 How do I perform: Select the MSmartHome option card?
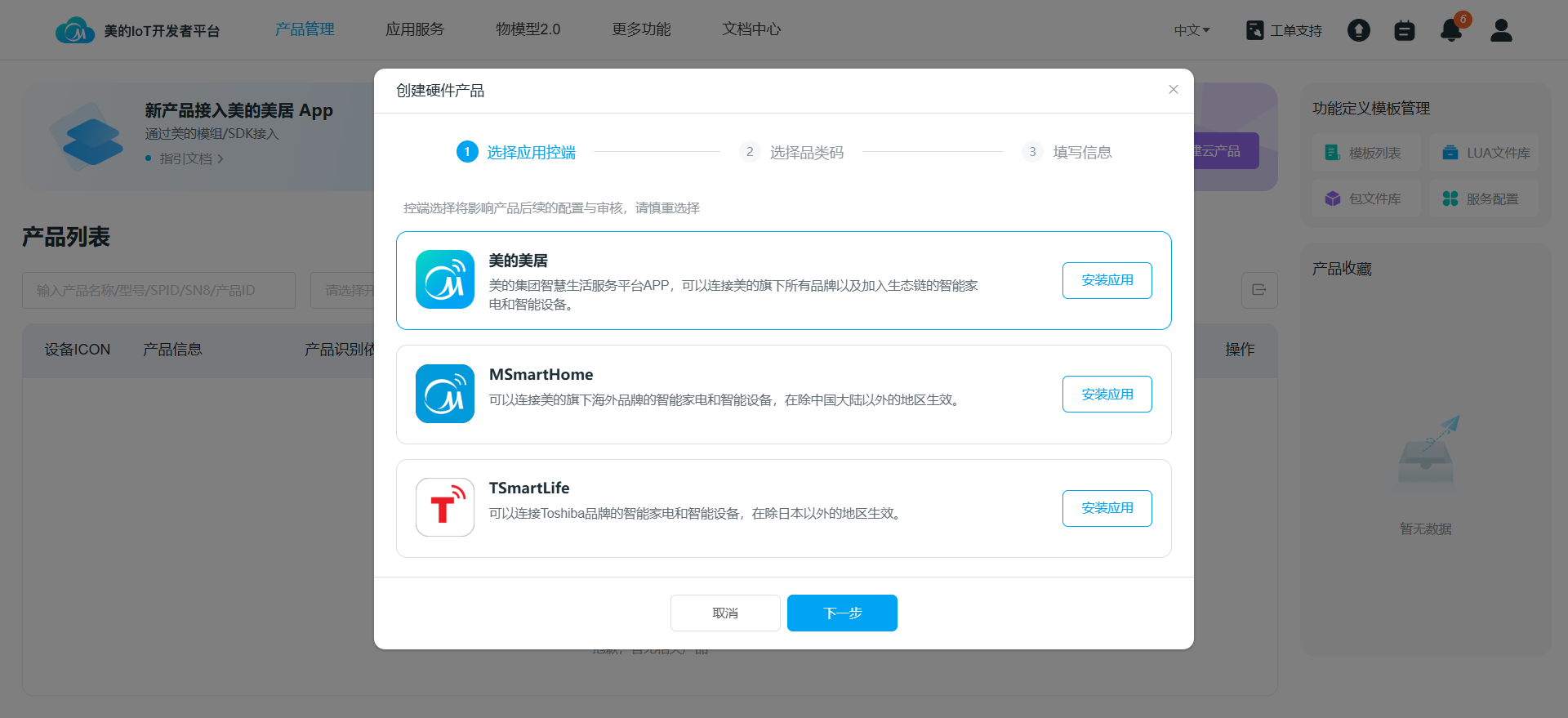click(x=735, y=394)
